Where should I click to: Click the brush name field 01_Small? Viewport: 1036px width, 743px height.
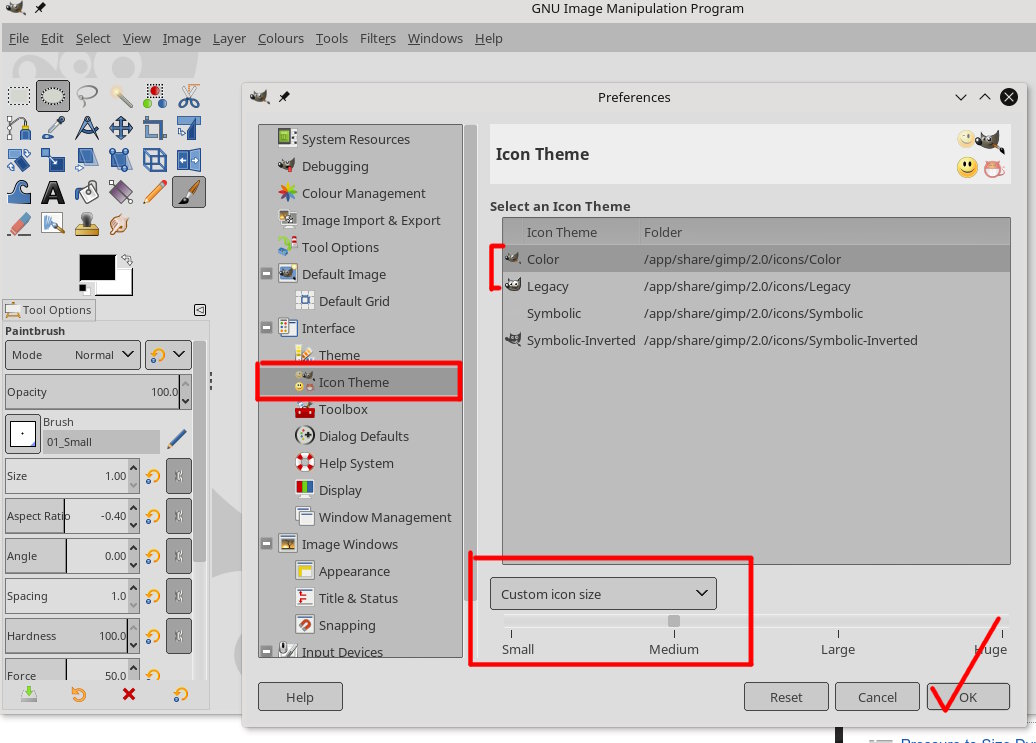(x=102, y=442)
